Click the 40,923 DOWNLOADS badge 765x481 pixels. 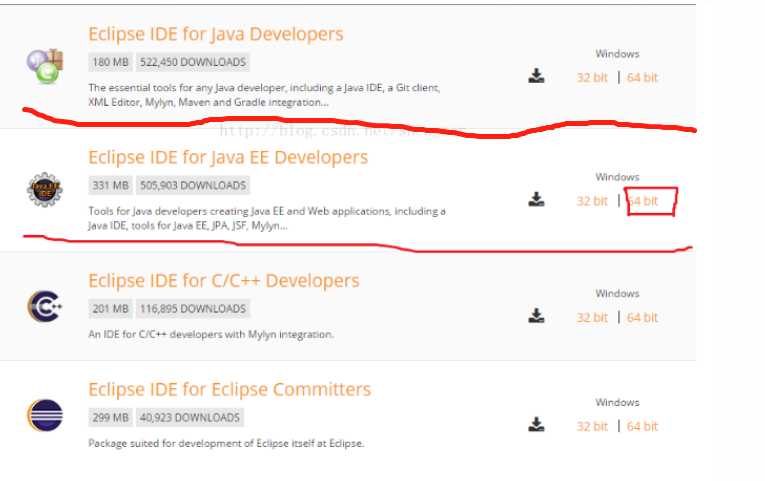tap(190, 418)
